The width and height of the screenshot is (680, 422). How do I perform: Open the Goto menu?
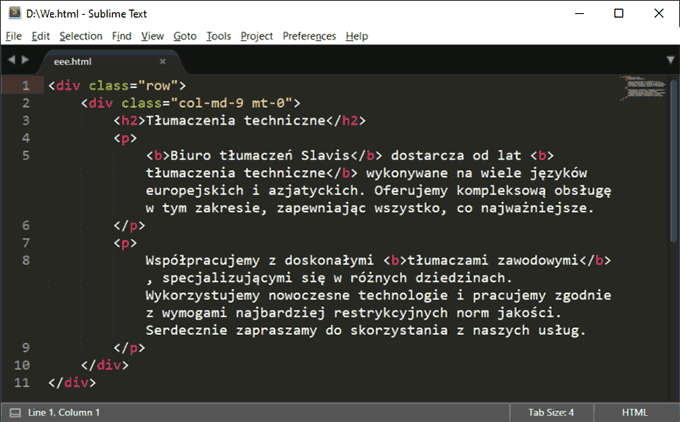pyautogui.click(x=185, y=36)
